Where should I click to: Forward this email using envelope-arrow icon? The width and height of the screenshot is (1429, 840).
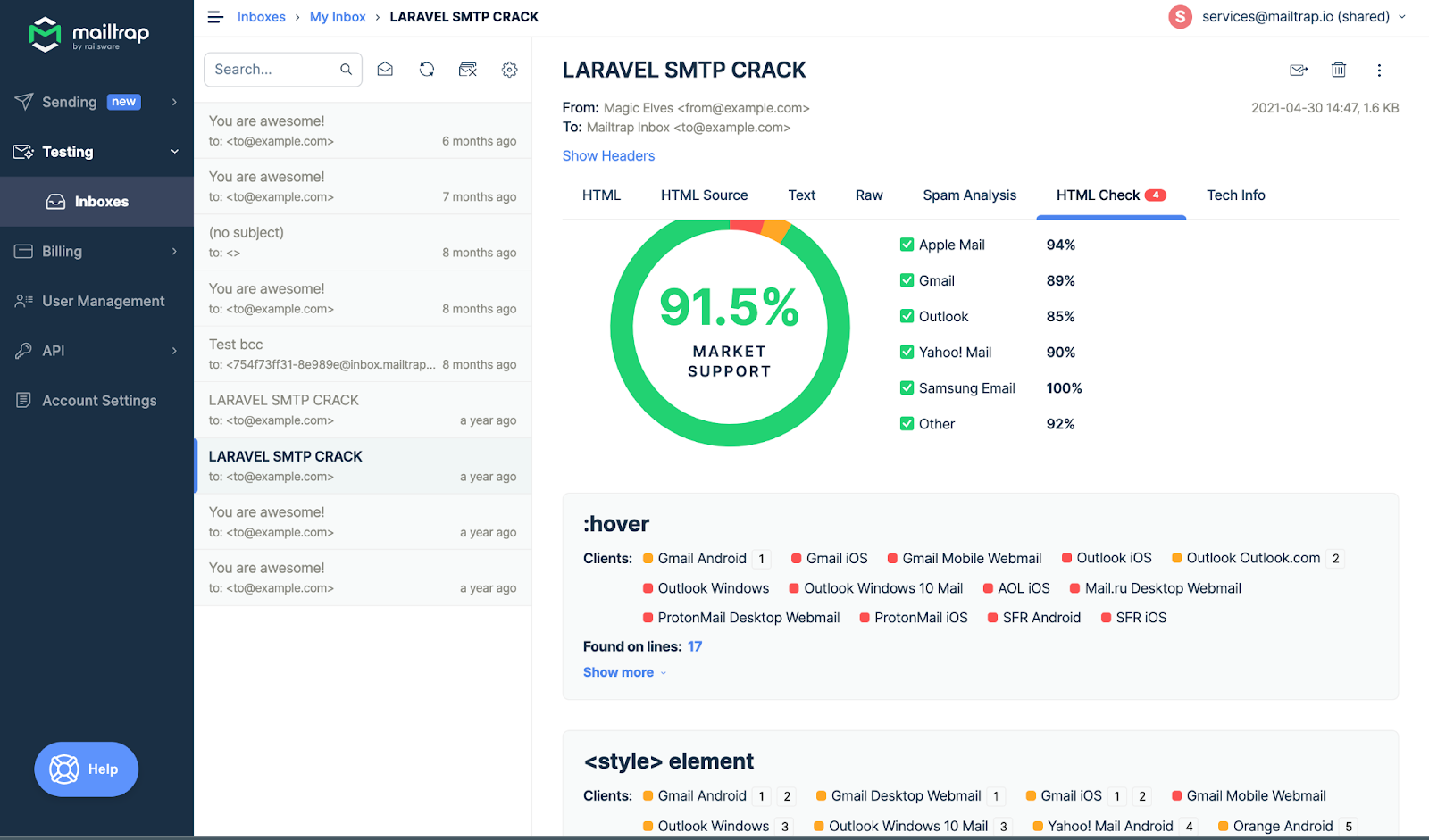pos(1299,70)
